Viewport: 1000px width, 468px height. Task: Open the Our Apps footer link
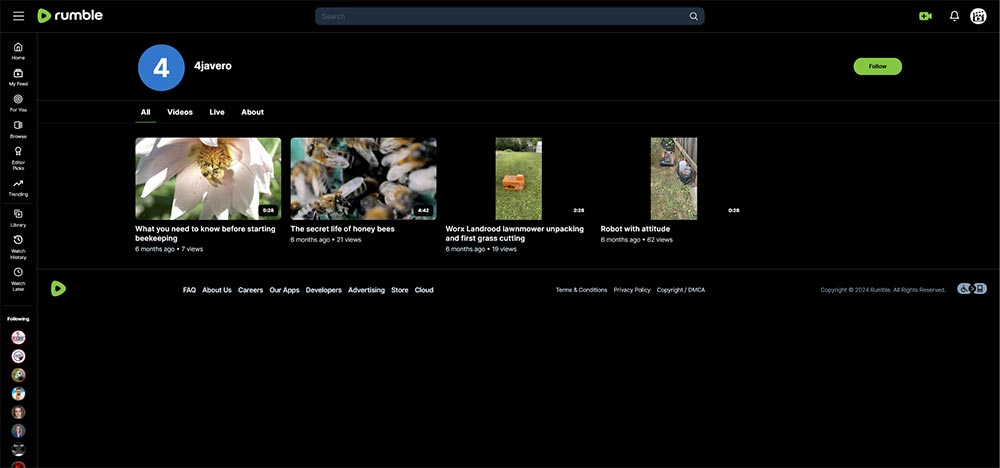pyautogui.click(x=284, y=290)
